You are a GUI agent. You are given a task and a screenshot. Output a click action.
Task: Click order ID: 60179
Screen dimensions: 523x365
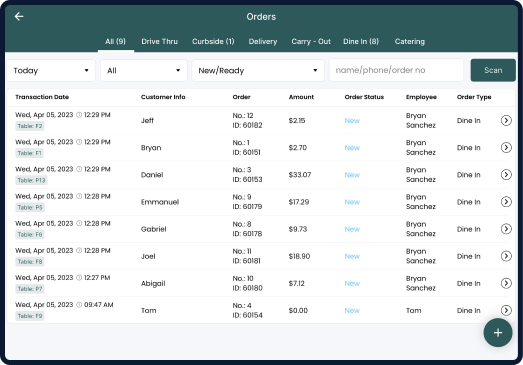247,207
